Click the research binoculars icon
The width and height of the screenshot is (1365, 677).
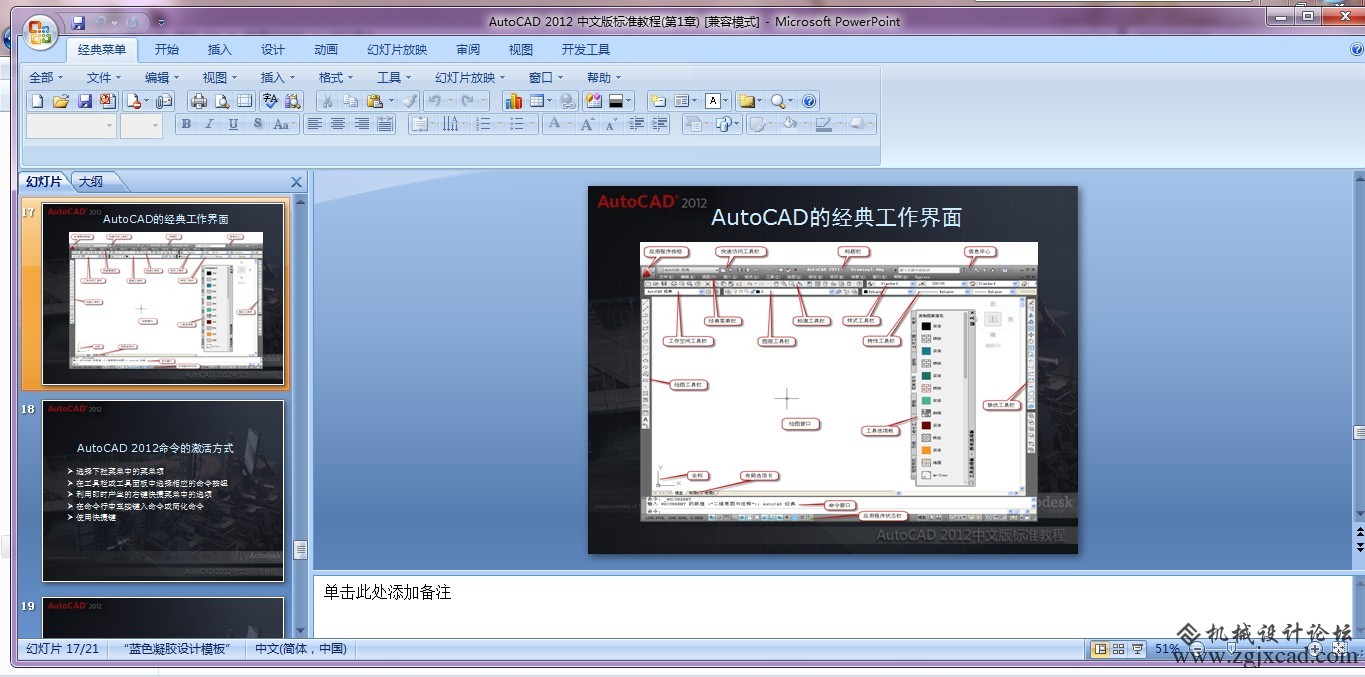[x=293, y=101]
